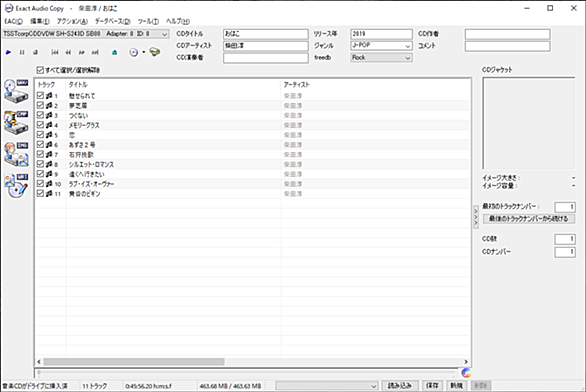The height and width of the screenshot is (392, 586).
Task: Click the CD number (CDナンバー) input field
Action: [565, 252]
